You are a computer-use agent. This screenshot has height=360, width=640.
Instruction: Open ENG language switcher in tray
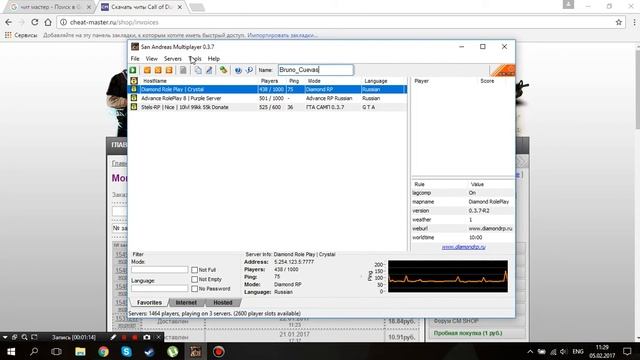tap(578, 351)
